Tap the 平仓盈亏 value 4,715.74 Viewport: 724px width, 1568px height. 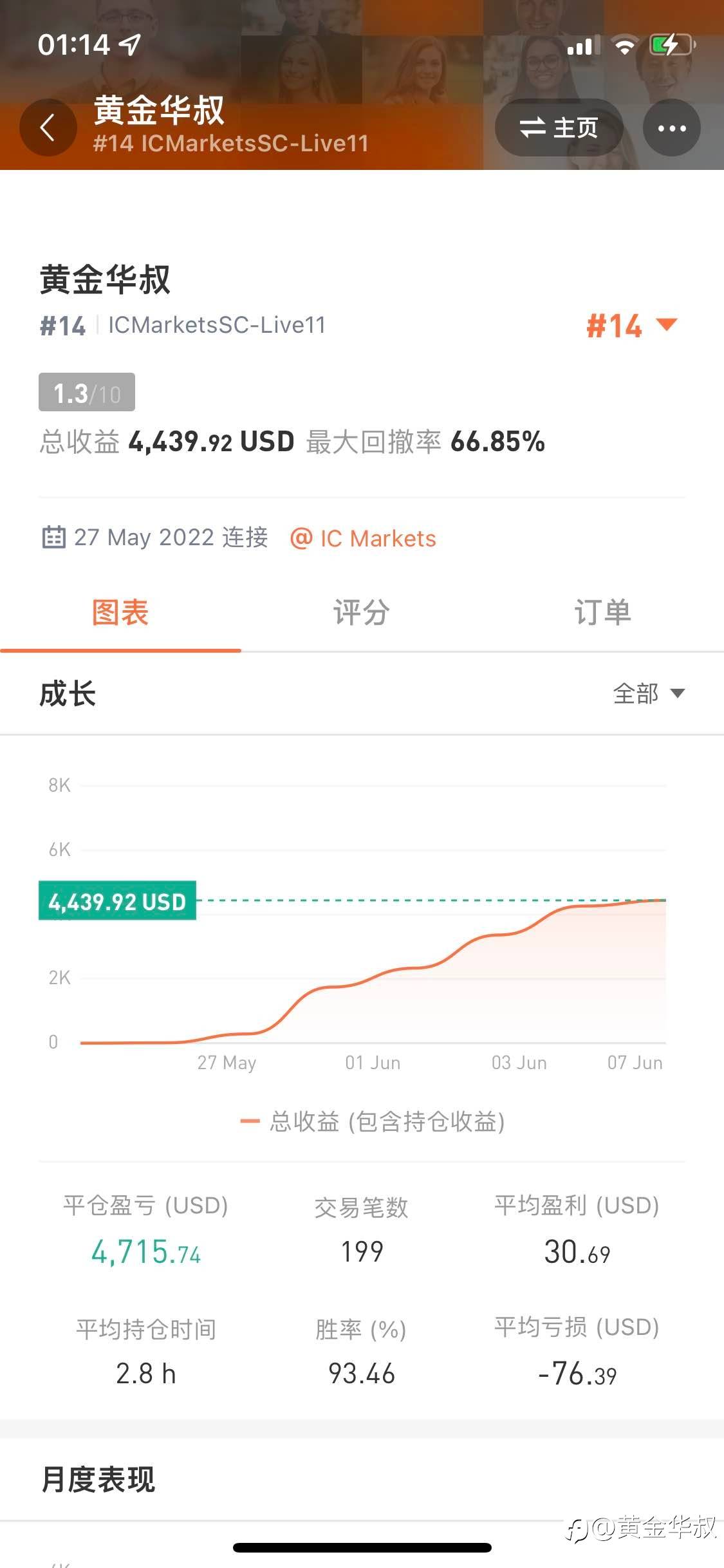(x=146, y=1253)
